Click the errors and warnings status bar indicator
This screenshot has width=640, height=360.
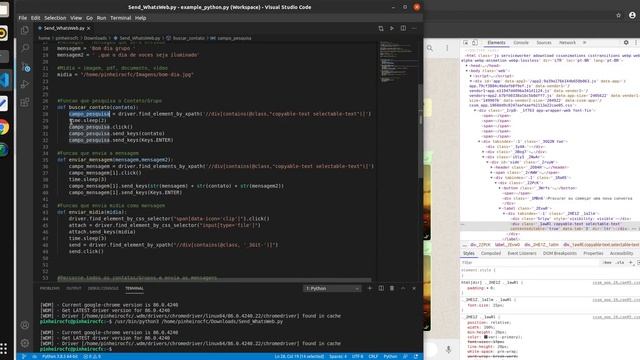[x=92, y=356]
